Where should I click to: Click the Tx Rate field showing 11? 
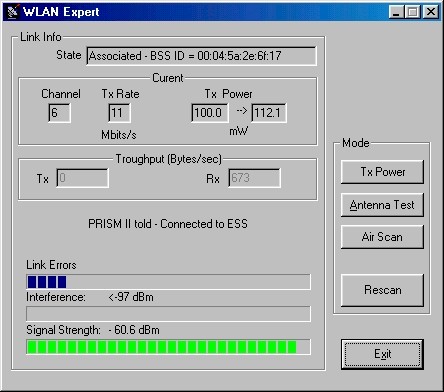click(x=119, y=113)
